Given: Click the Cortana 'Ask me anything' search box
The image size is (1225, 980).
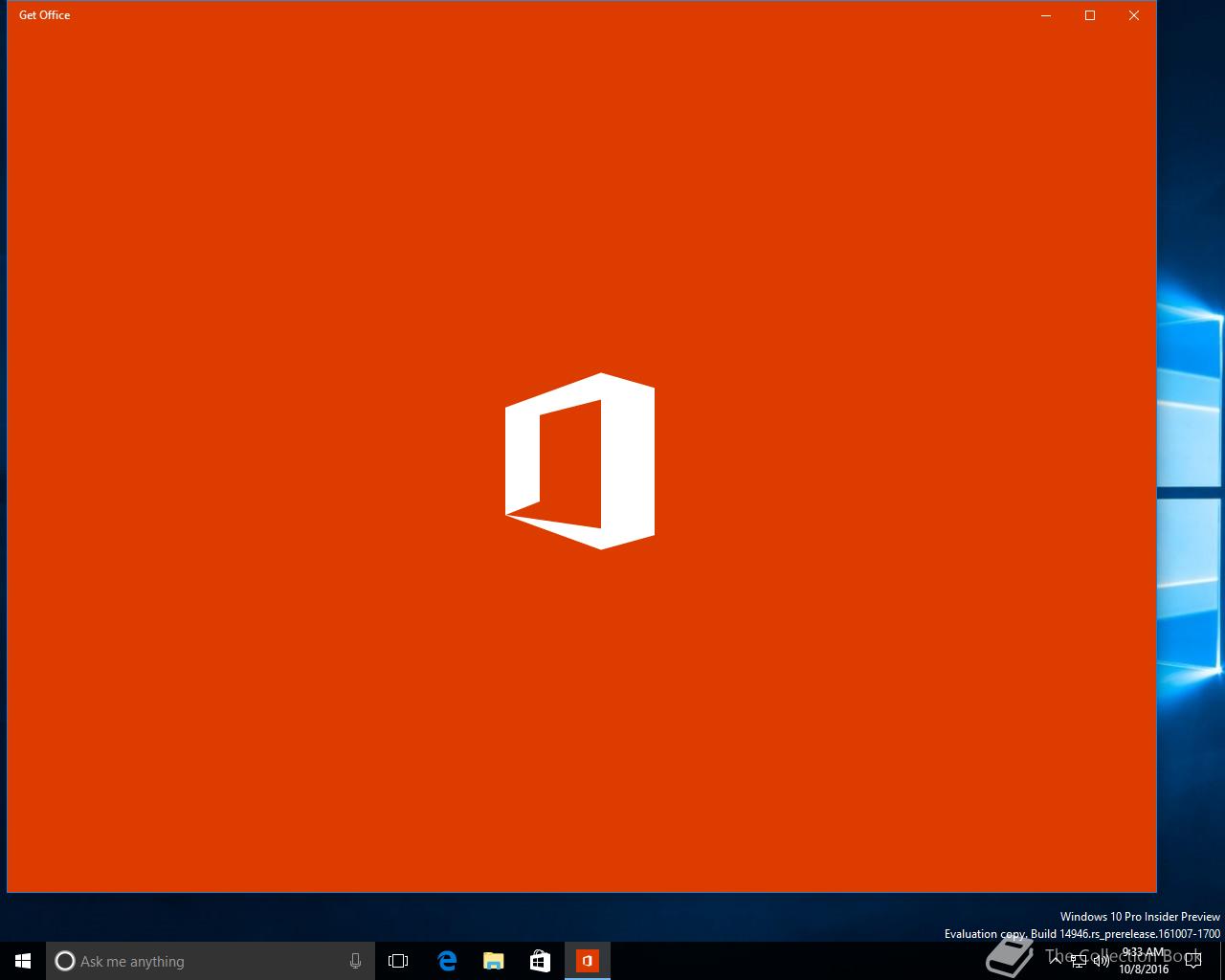Looking at the screenshot, I should [x=209, y=961].
